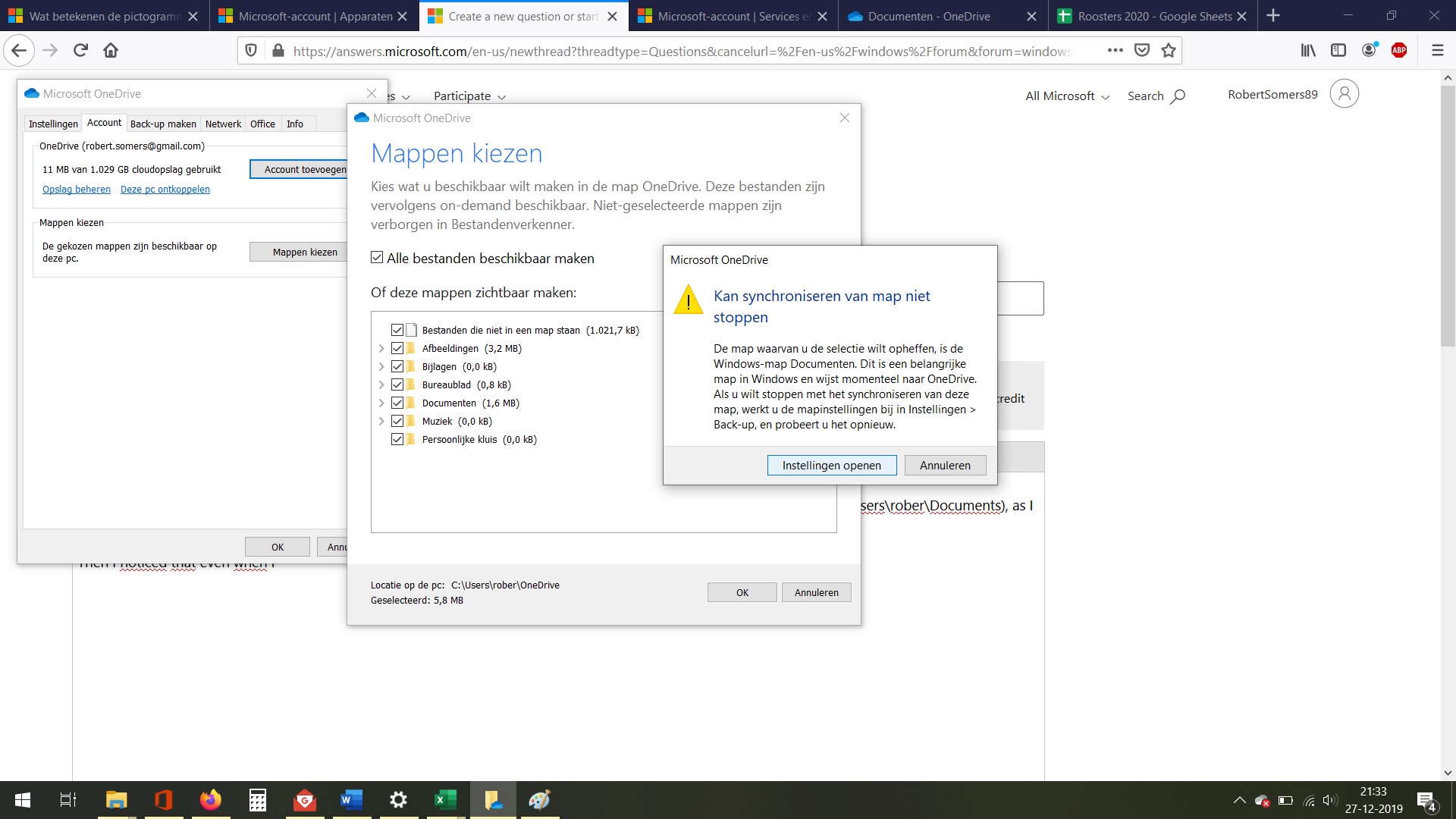This screenshot has height=819, width=1456.
Task: Click OK in the Mappen kiezen dialog
Action: click(742, 592)
